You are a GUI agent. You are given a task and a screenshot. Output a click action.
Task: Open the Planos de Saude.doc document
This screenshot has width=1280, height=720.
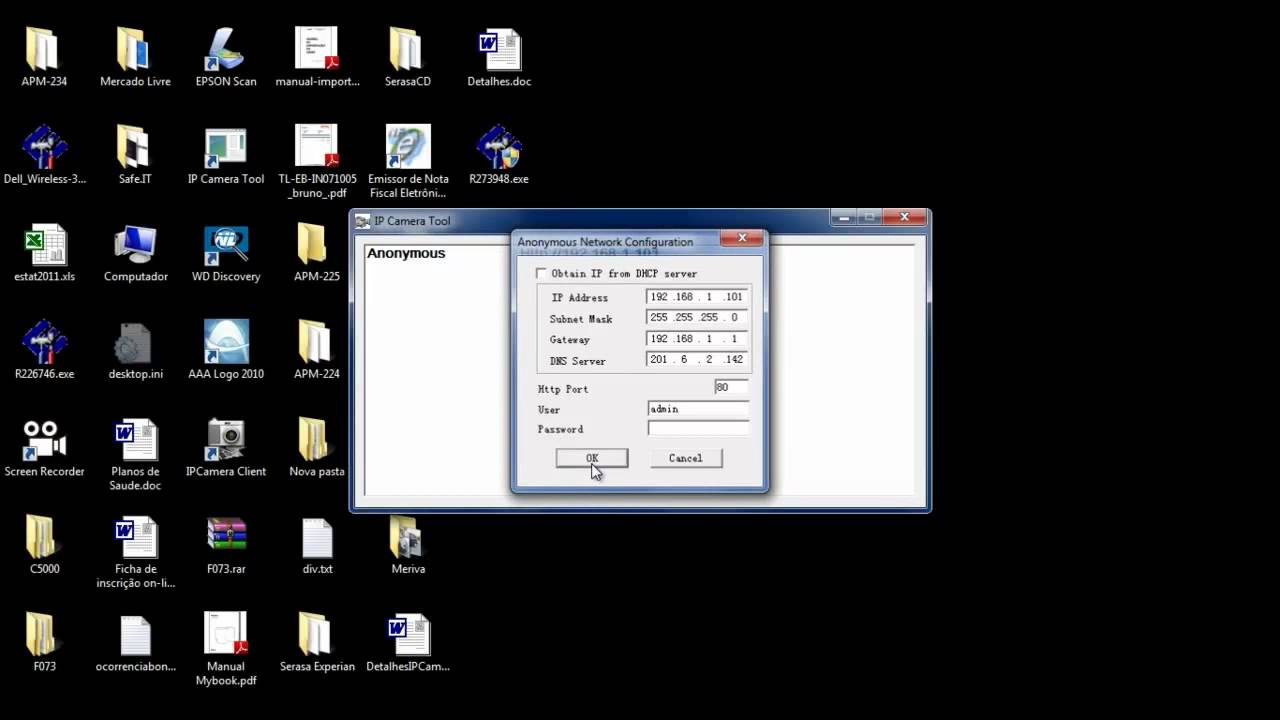tap(135, 440)
